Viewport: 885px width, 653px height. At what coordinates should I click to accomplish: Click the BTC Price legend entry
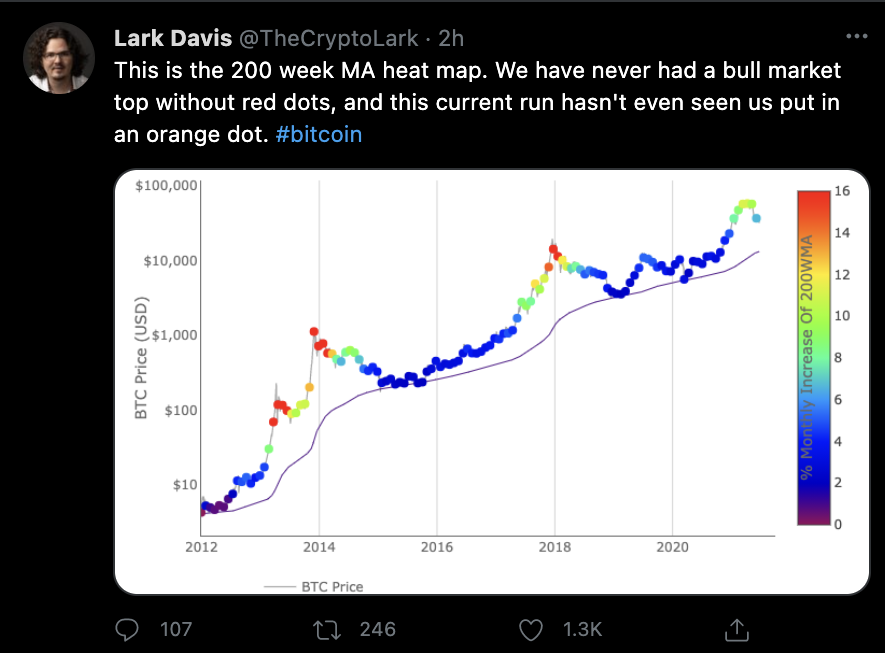[332, 587]
